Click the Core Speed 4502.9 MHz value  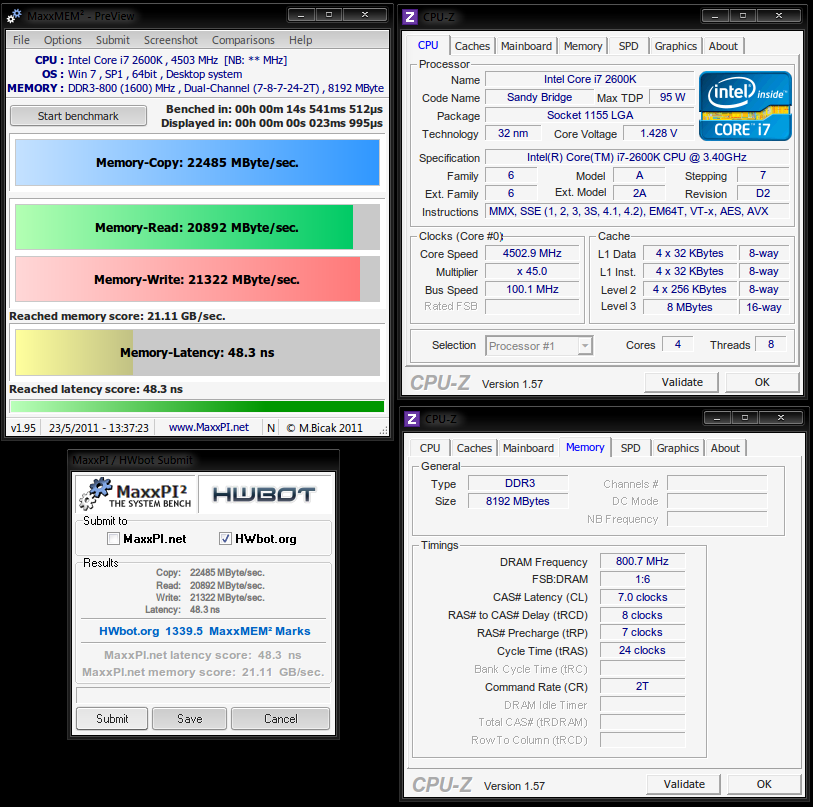532,253
